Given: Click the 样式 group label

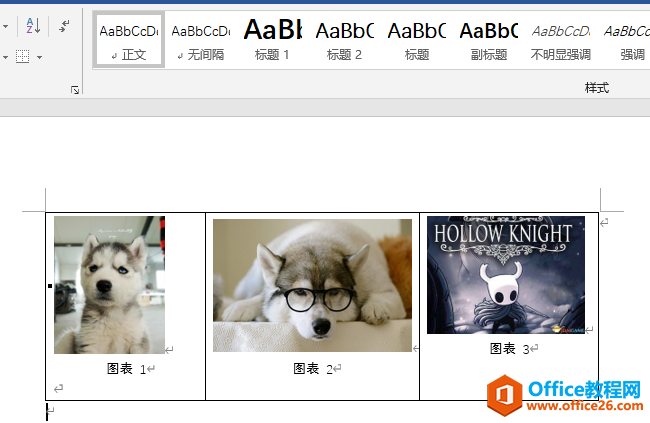Looking at the screenshot, I should (597, 88).
